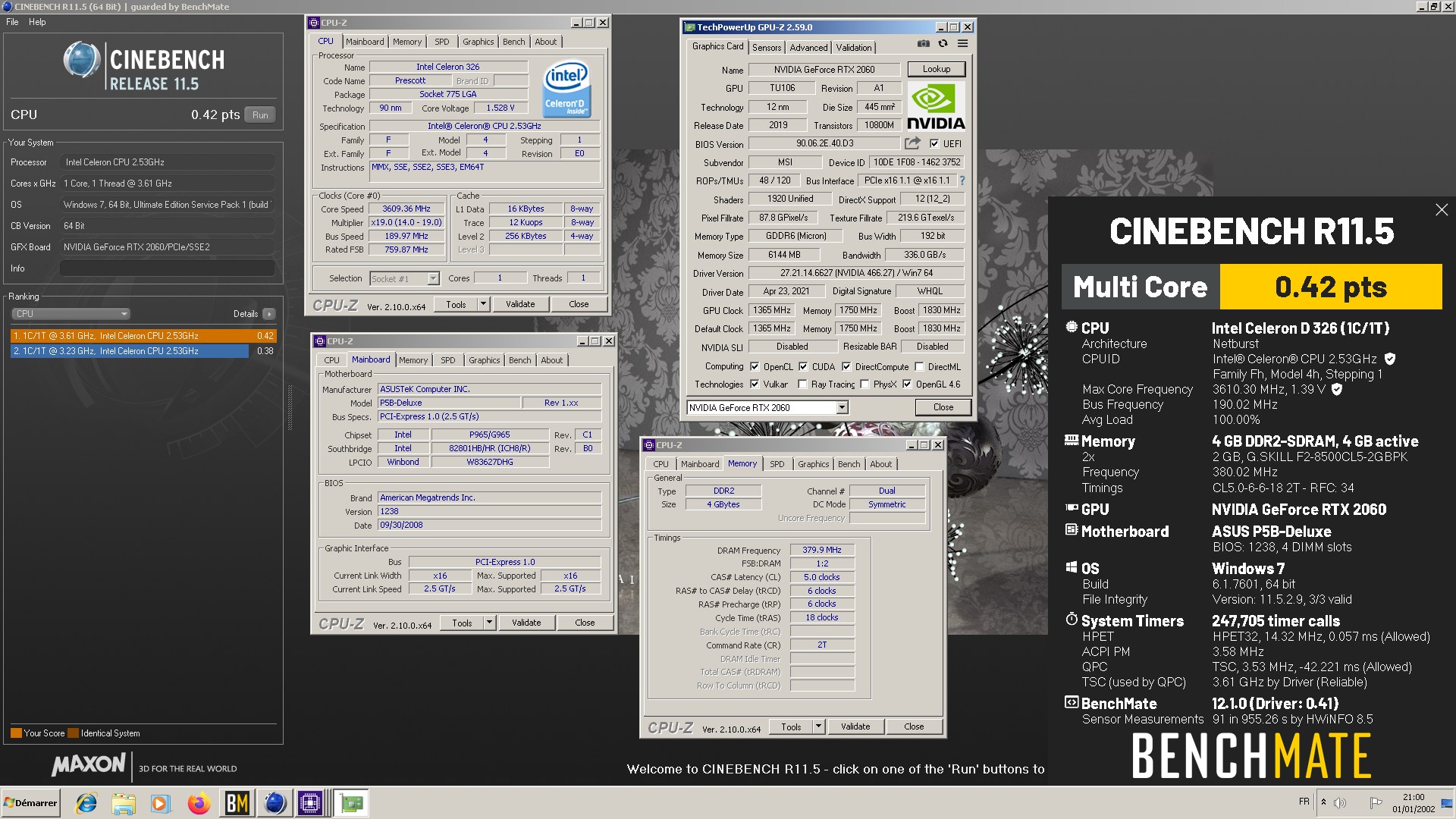Viewport: 1456px width, 819px height.
Task: Toggle the DirectML checkbox in GPU-Z
Action: [919, 366]
